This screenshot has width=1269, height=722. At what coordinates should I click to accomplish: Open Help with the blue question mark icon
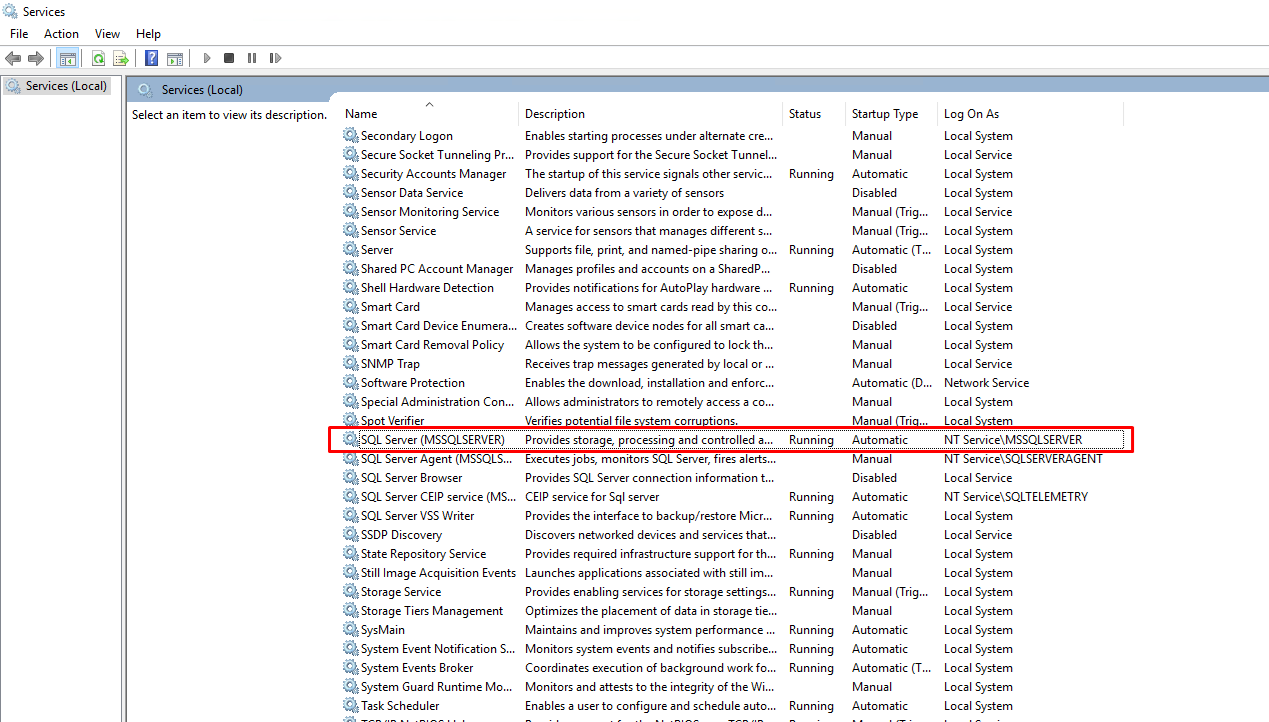pyautogui.click(x=151, y=59)
